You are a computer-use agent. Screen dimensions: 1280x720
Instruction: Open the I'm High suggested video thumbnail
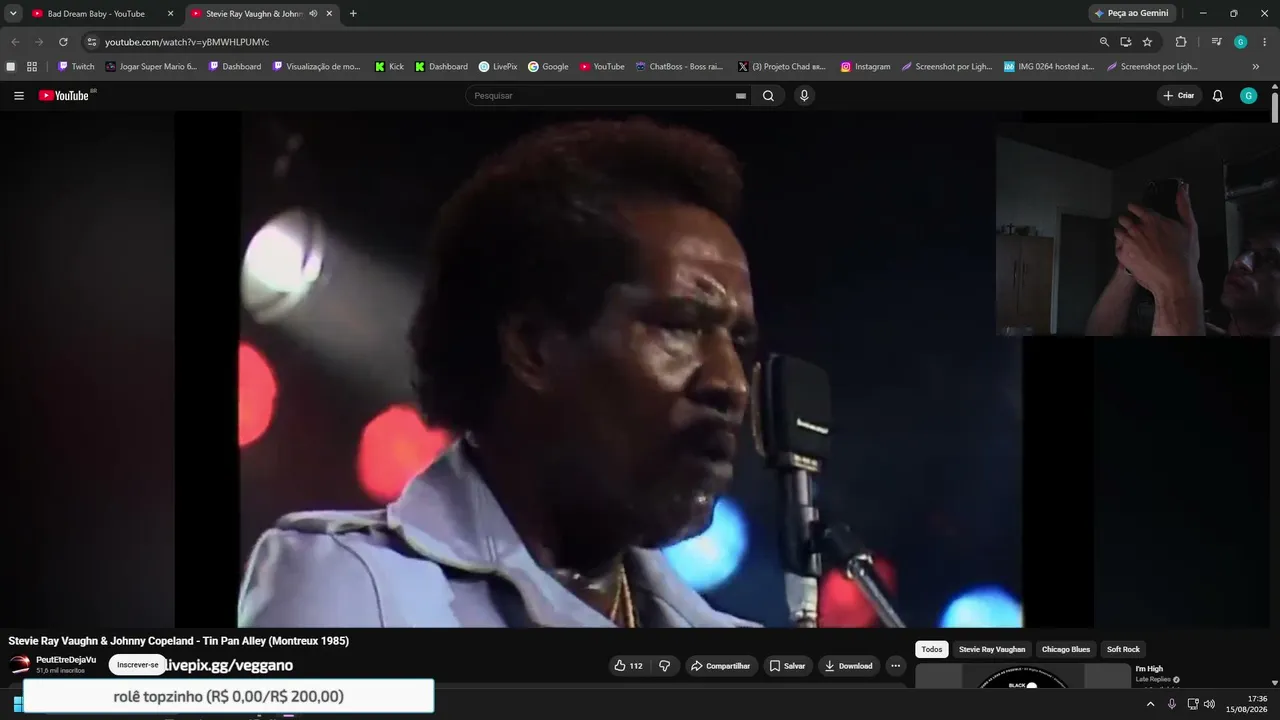(1023, 676)
